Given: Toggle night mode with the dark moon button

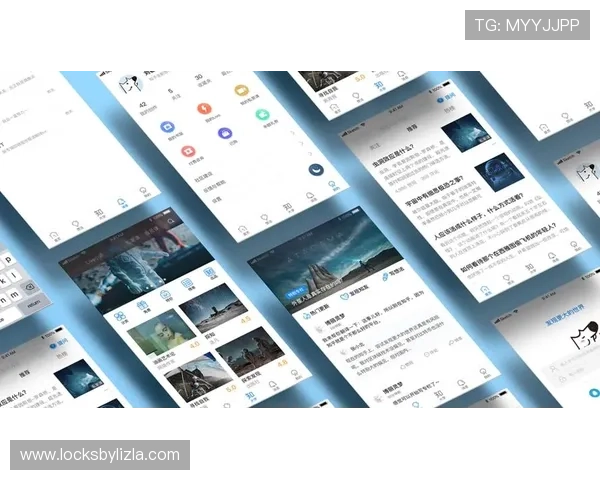Looking at the screenshot, I should click(316, 170).
